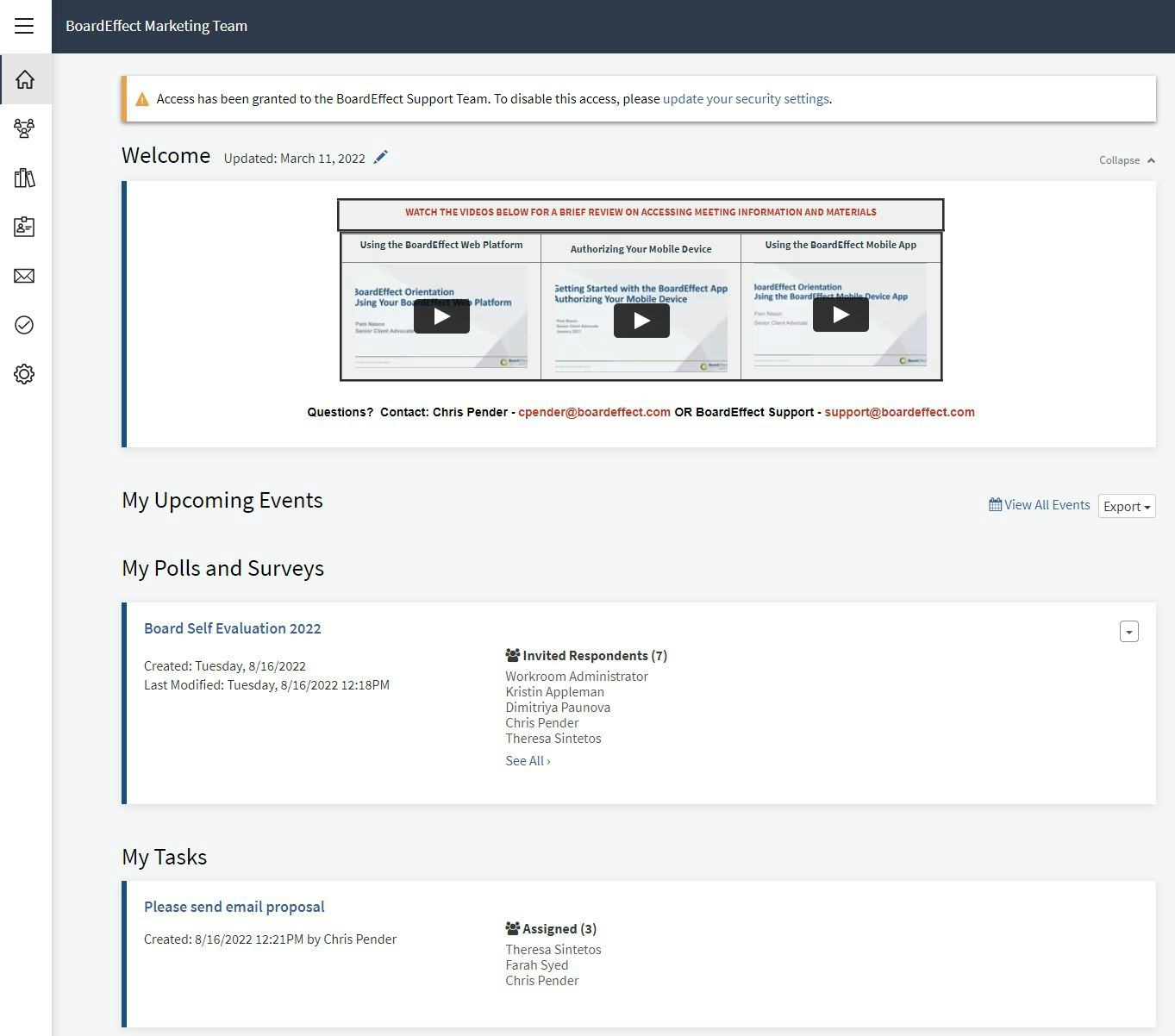This screenshot has height=1036, width=1175.
Task: Open the Board Self Evaluation options dropdown
Action: pyautogui.click(x=1129, y=632)
